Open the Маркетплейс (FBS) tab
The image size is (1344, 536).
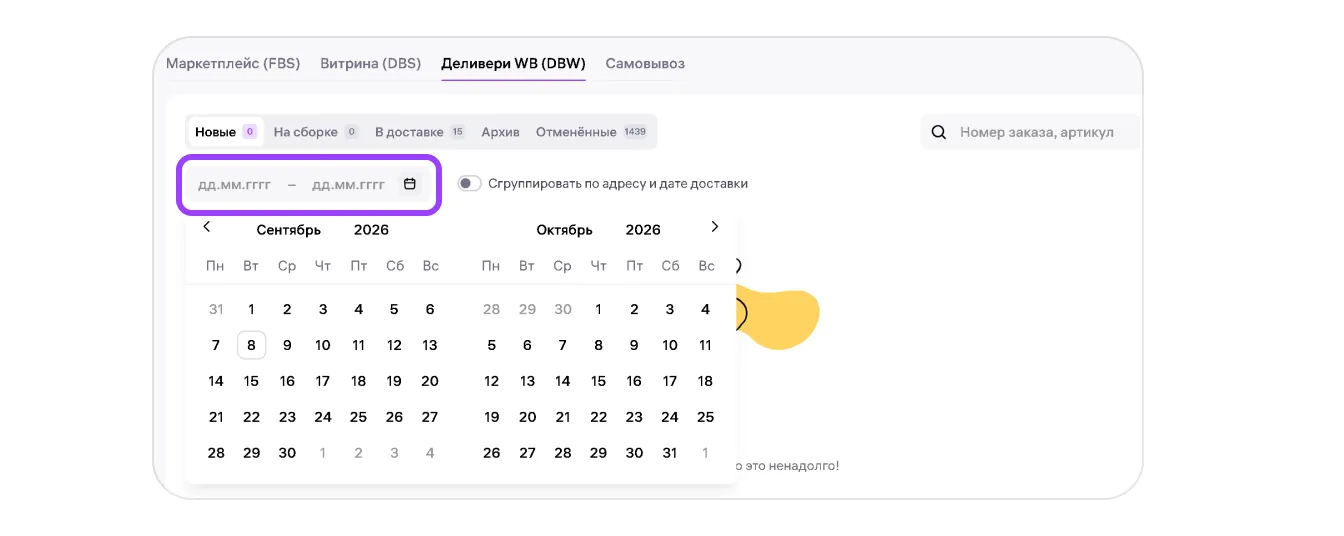233,63
